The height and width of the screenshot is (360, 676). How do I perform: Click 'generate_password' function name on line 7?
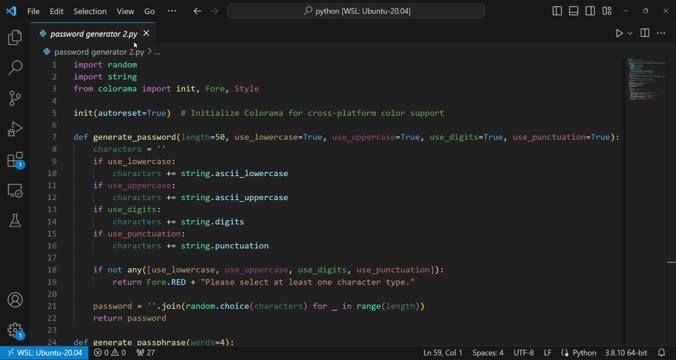tap(134, 137)
